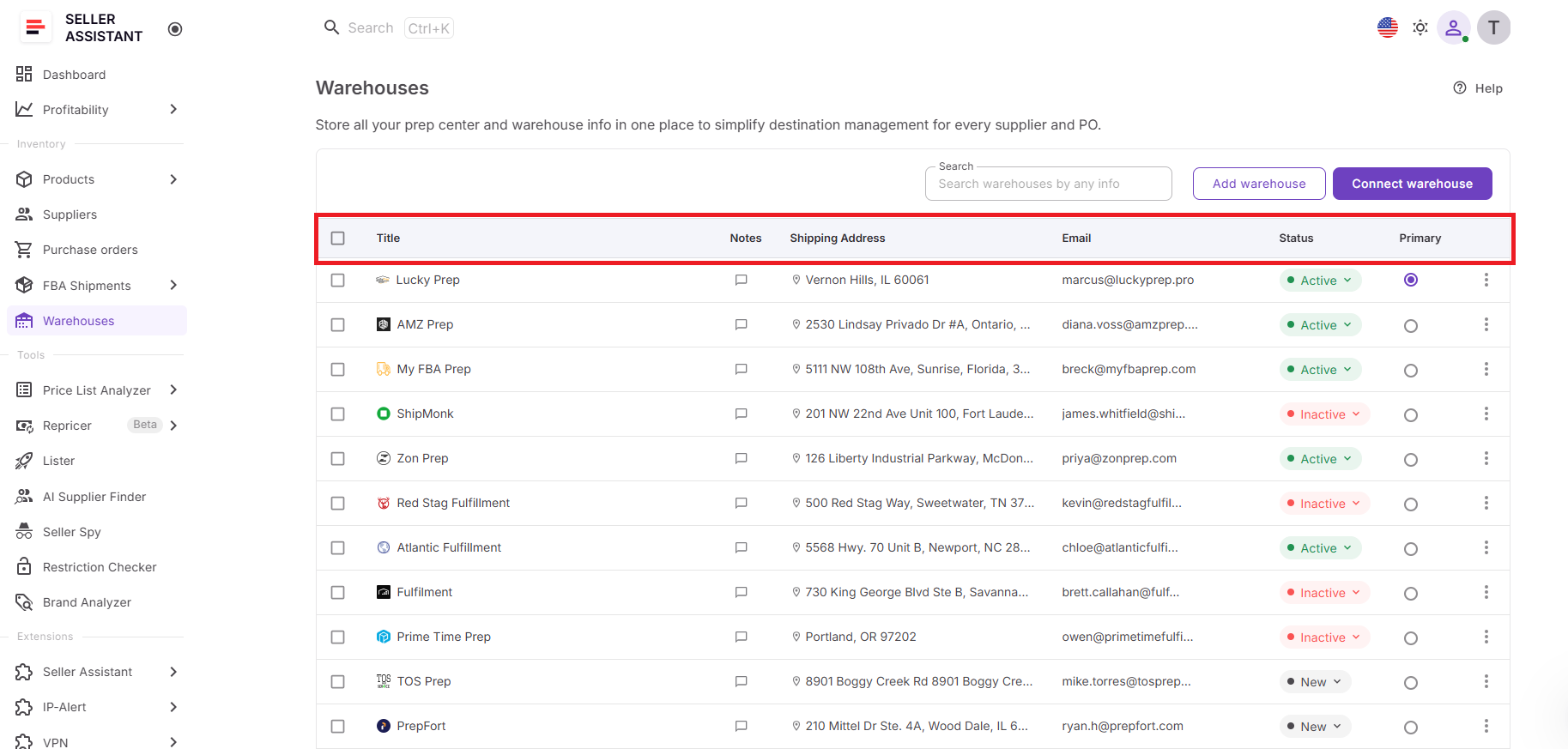The image size is (1568, 749).
Task: Open more options for Zon Prep
Action: [1486, 458]
